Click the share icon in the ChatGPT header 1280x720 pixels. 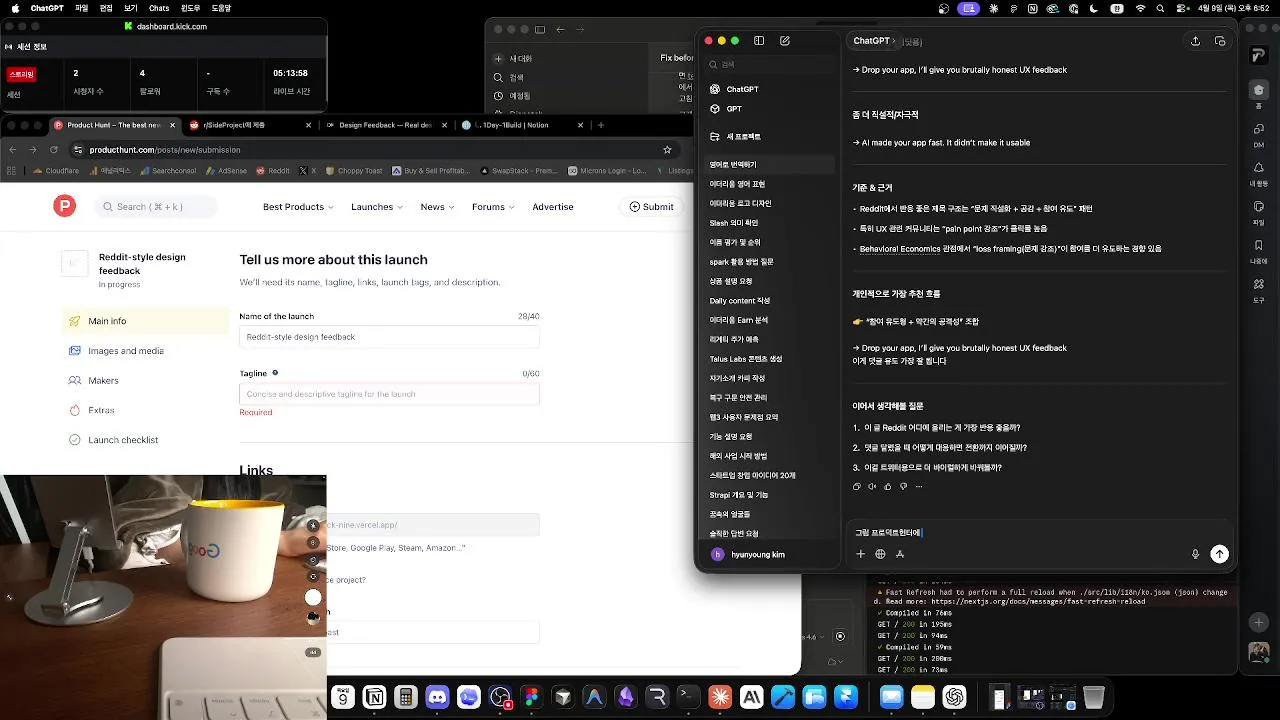1195,41
